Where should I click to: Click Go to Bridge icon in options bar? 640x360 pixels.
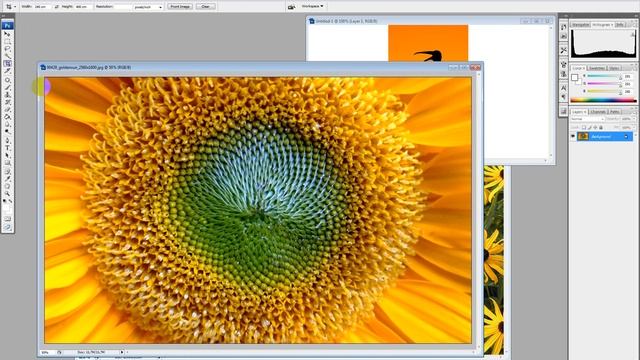(x=291, y=7)
